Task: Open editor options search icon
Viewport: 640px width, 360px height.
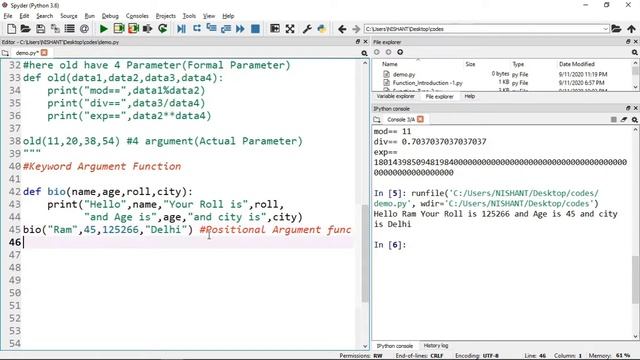Action: click(364, 53)
